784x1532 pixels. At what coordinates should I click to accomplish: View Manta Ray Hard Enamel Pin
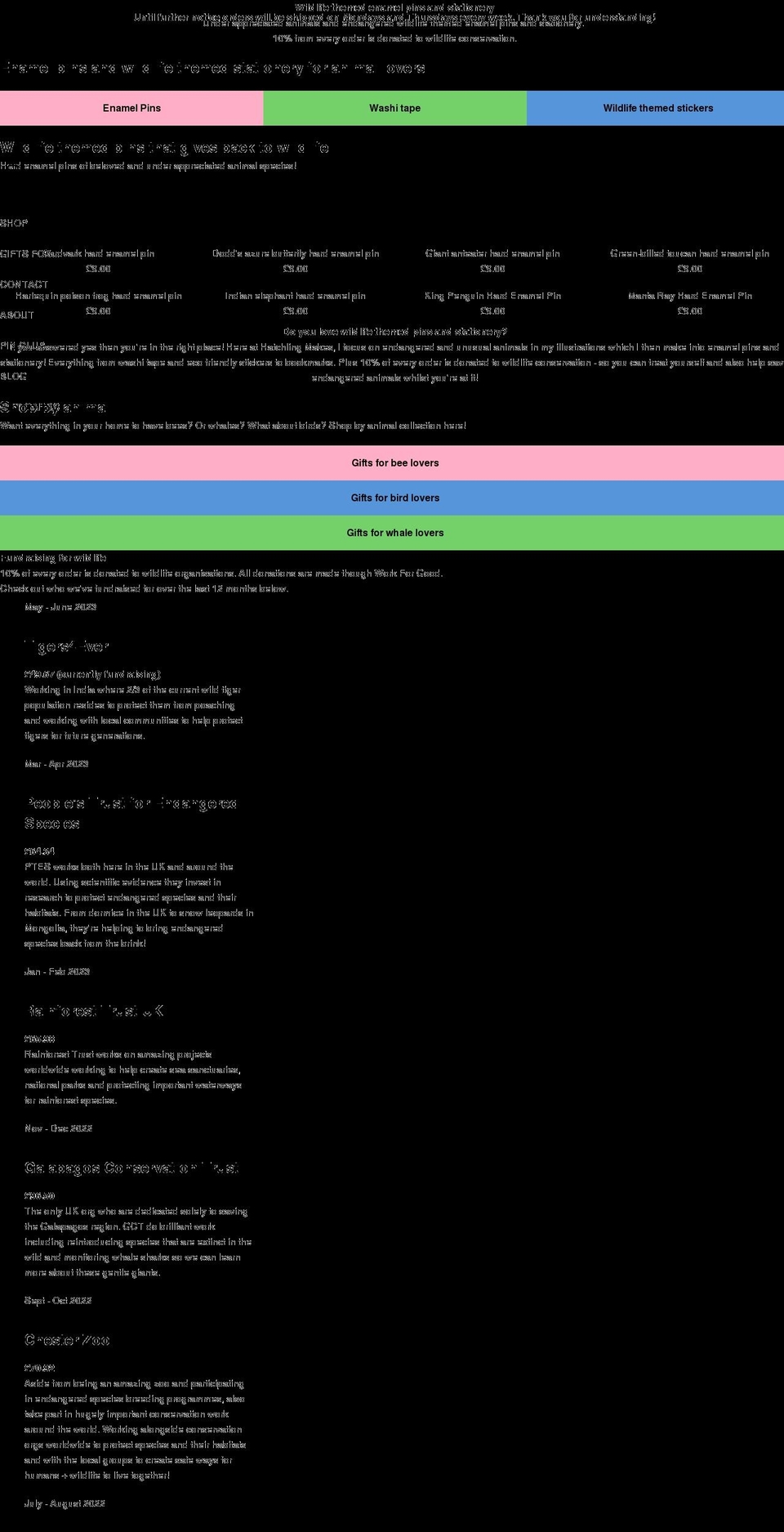click(690, 296)
